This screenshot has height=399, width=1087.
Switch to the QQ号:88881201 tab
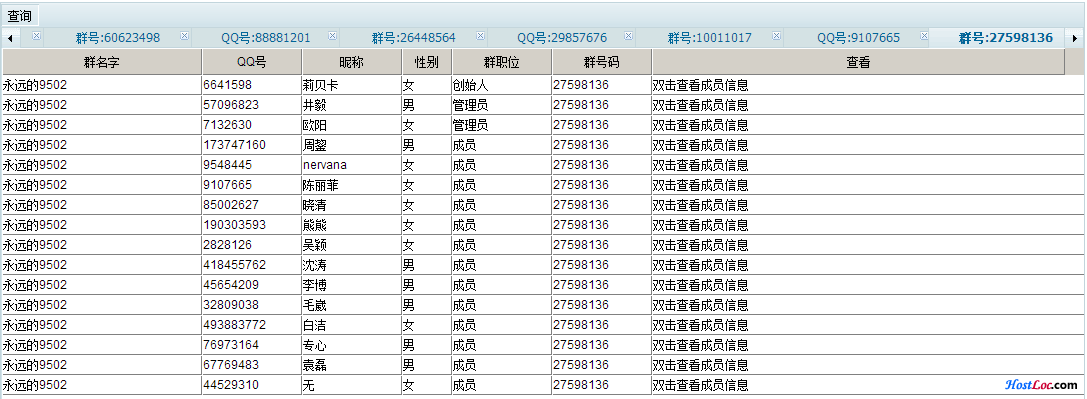tap(266, 38)
